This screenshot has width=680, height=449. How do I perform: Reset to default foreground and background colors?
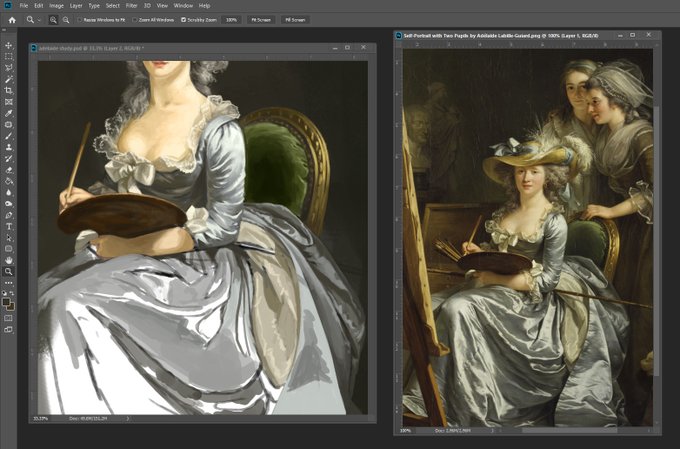point(5,293)
